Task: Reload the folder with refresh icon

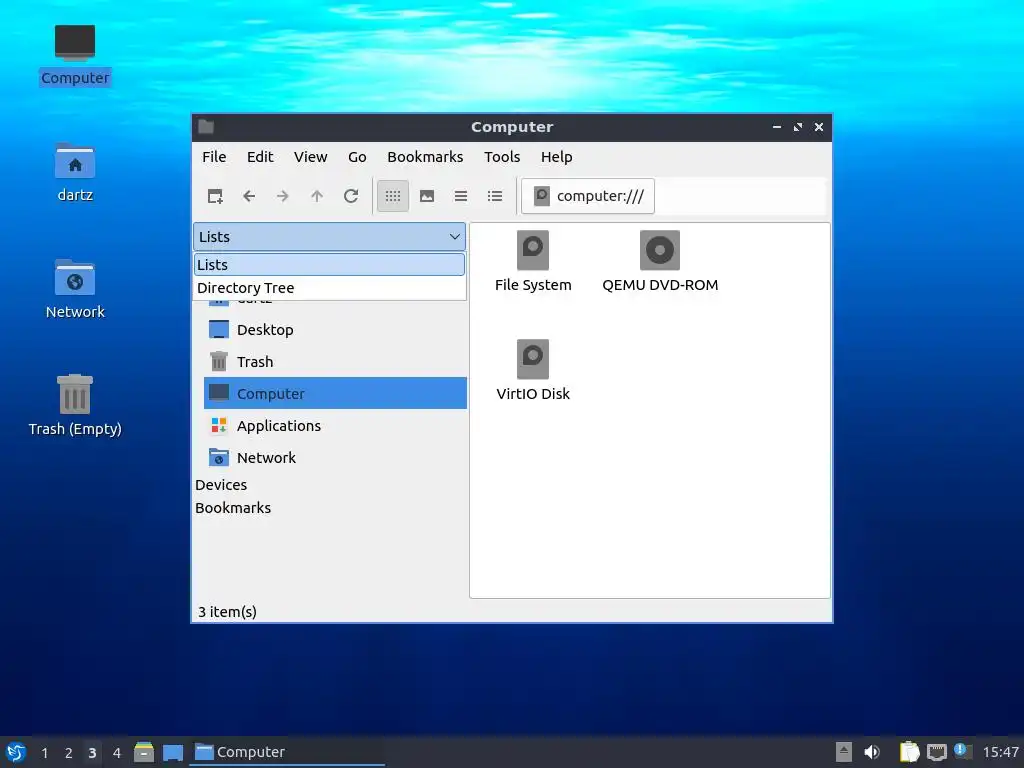Action: [351, 196]
